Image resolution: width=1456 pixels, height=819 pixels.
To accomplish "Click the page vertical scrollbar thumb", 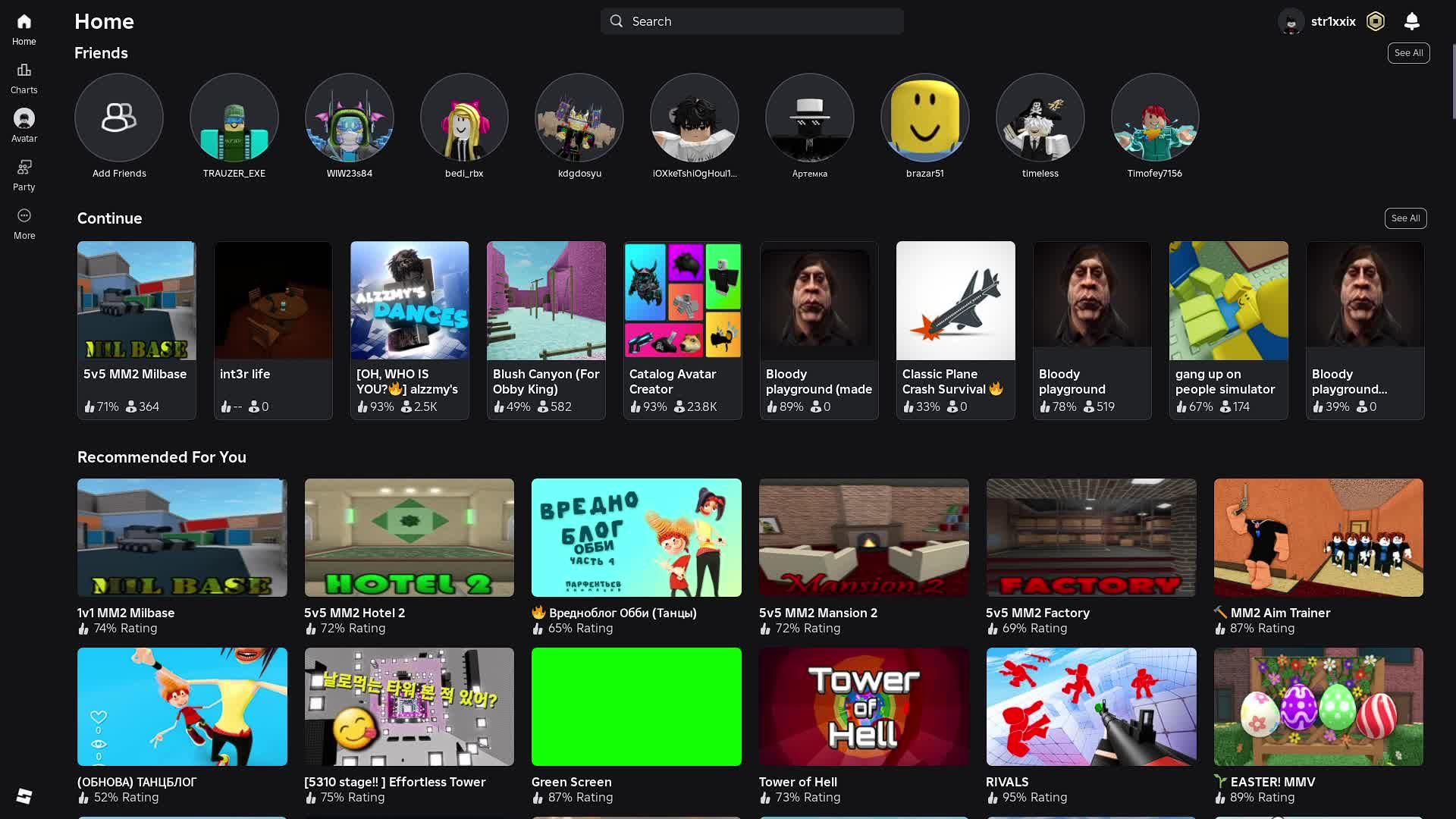I will pos(1453,81).
